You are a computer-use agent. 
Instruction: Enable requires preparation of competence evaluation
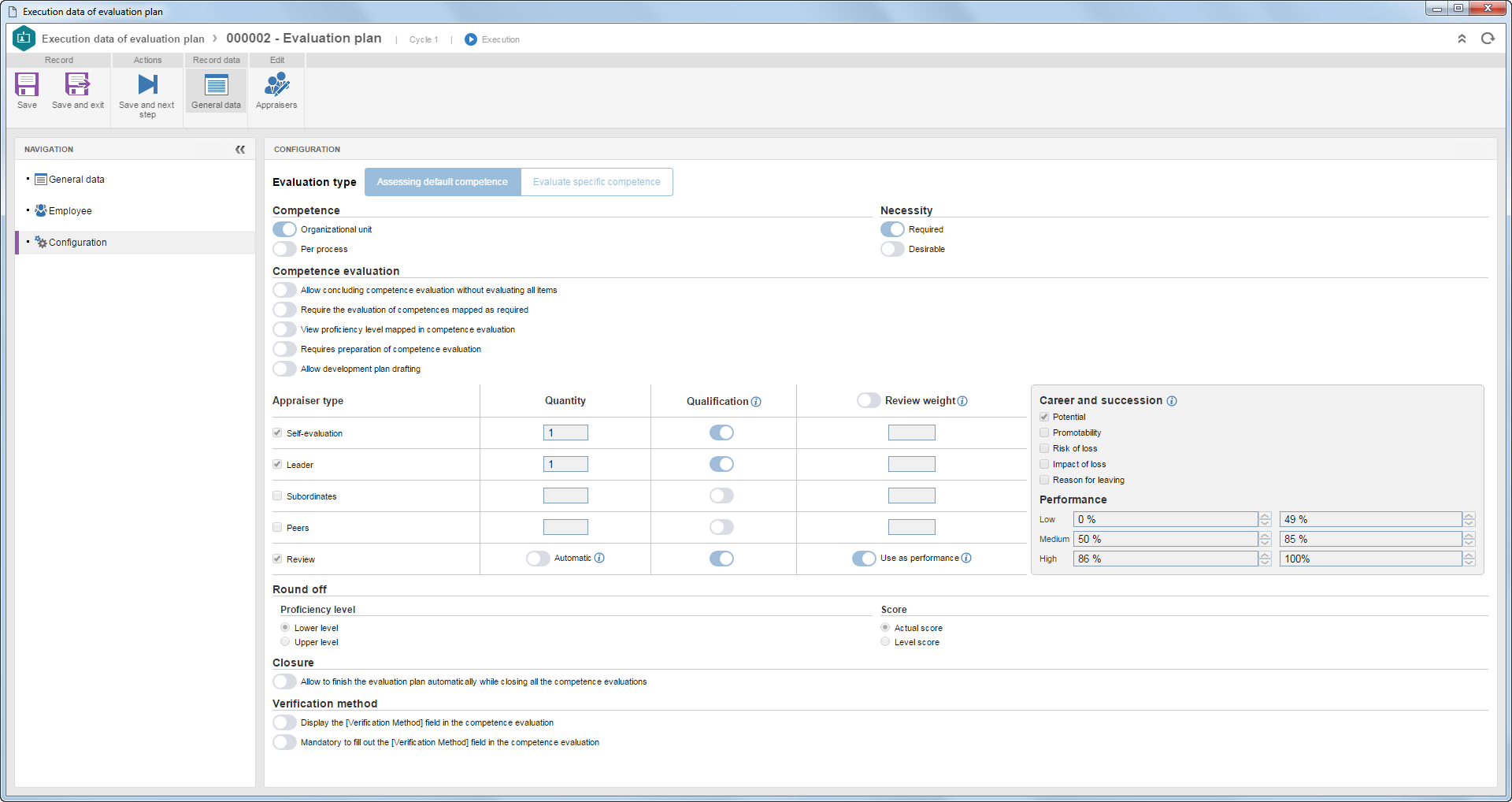point(284,349)
